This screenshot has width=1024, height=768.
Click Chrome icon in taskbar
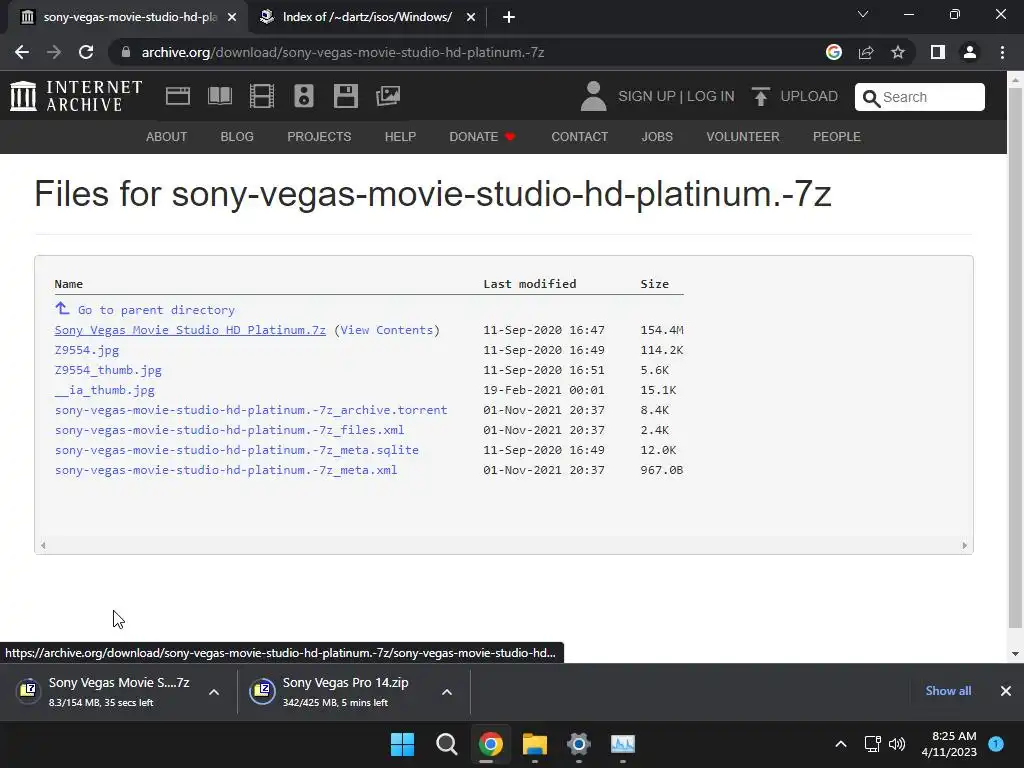(490, 744)
